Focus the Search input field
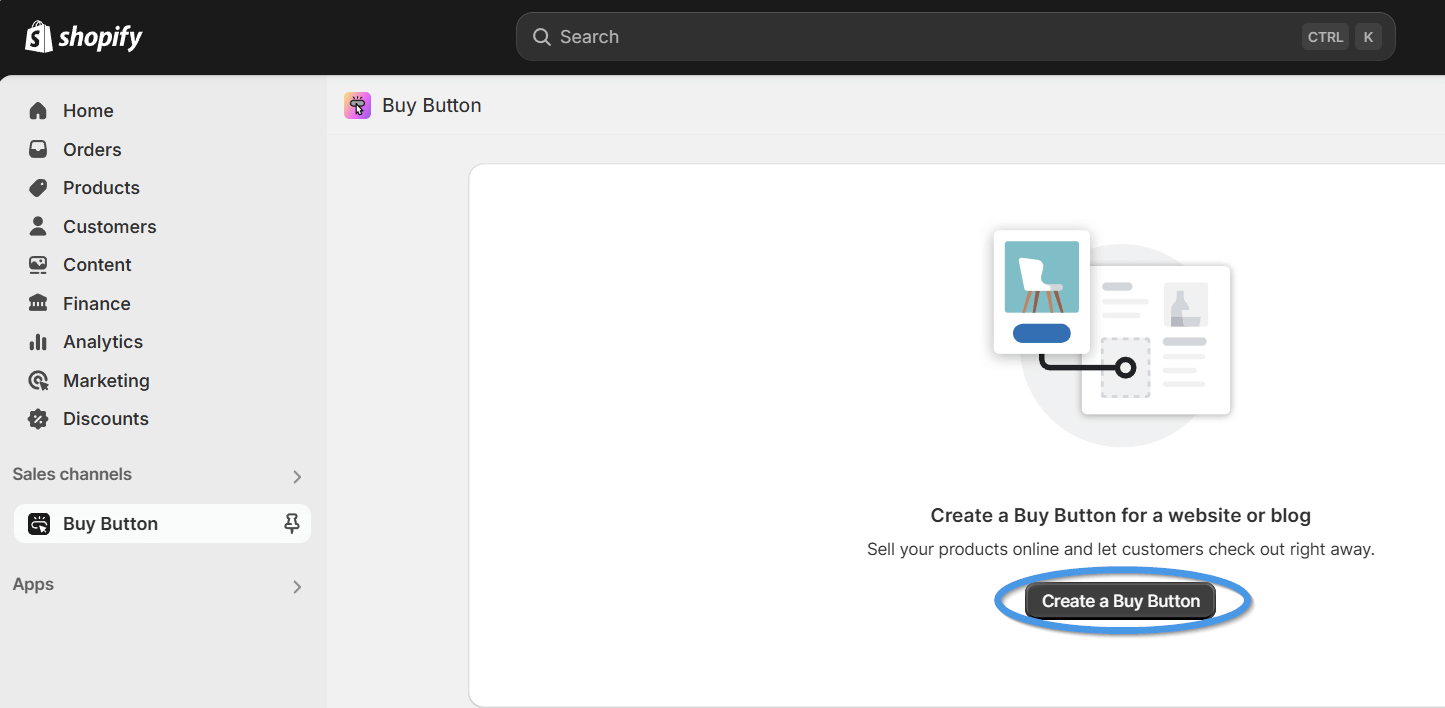1445x708 pixels. pos(955,37)
